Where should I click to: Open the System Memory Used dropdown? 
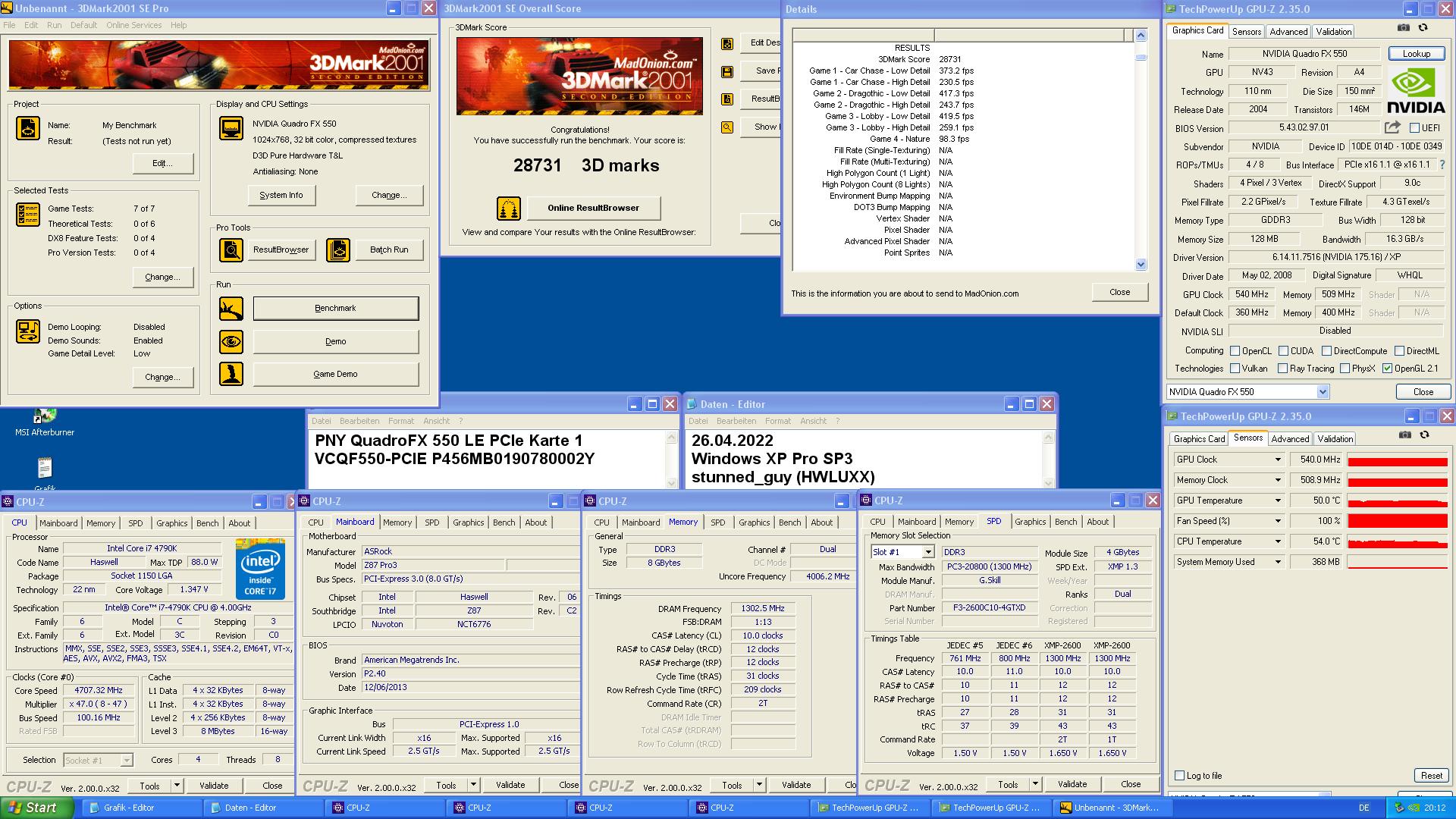coord(1277,562)
